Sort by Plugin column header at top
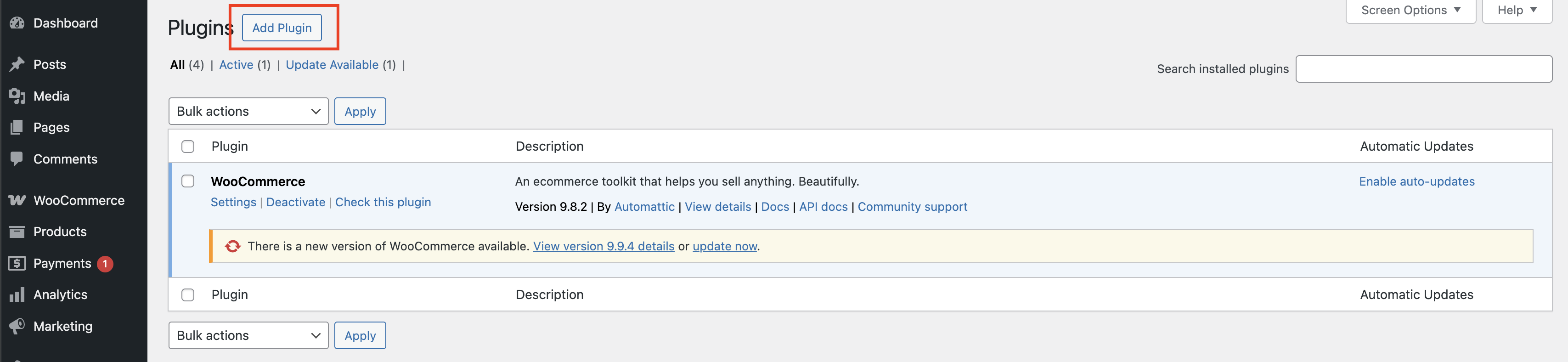The height and width of the screenshot is (362, 1568). pos(230,147)
